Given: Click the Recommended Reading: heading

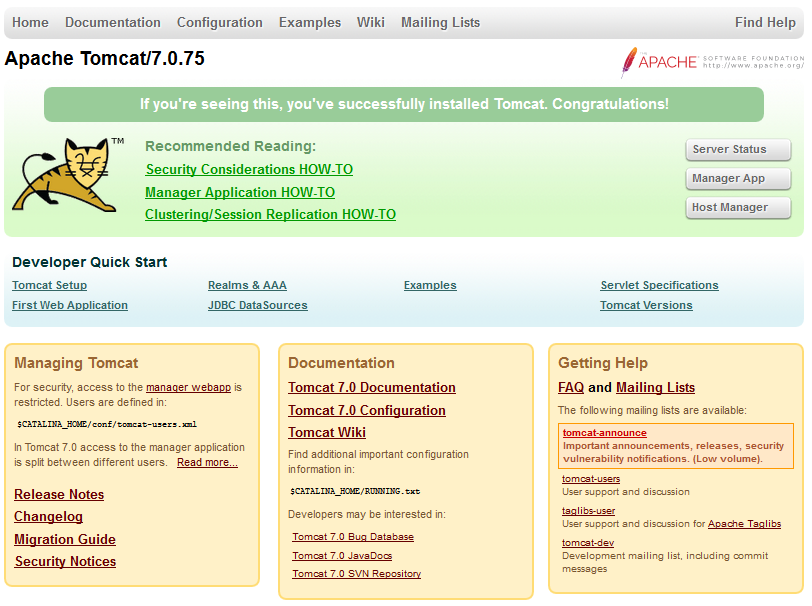Looking at the screenshot, I should point(230,147).
